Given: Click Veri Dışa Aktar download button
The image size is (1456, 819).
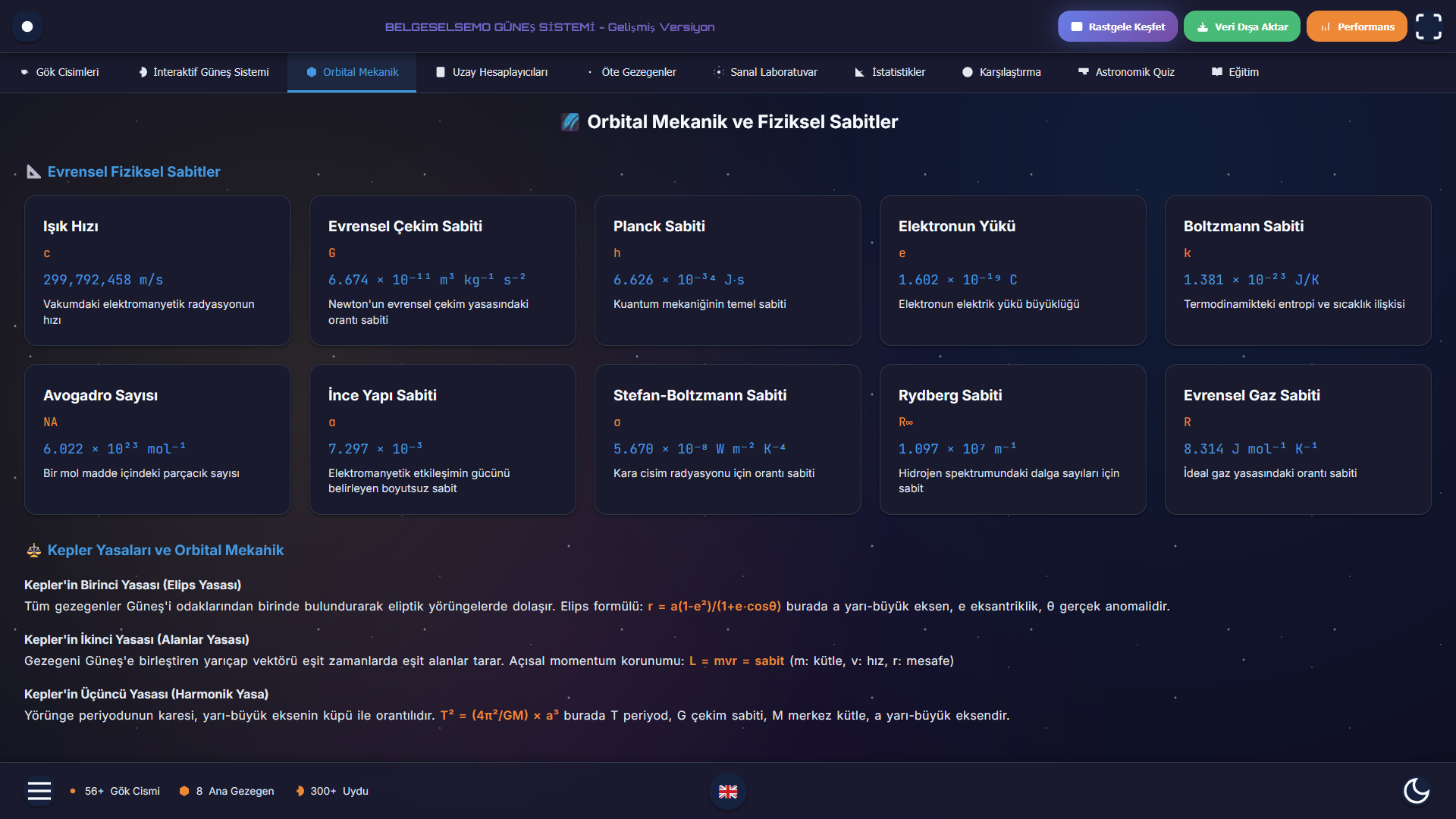Looking at the screenshot, I should coord(1241,27).
